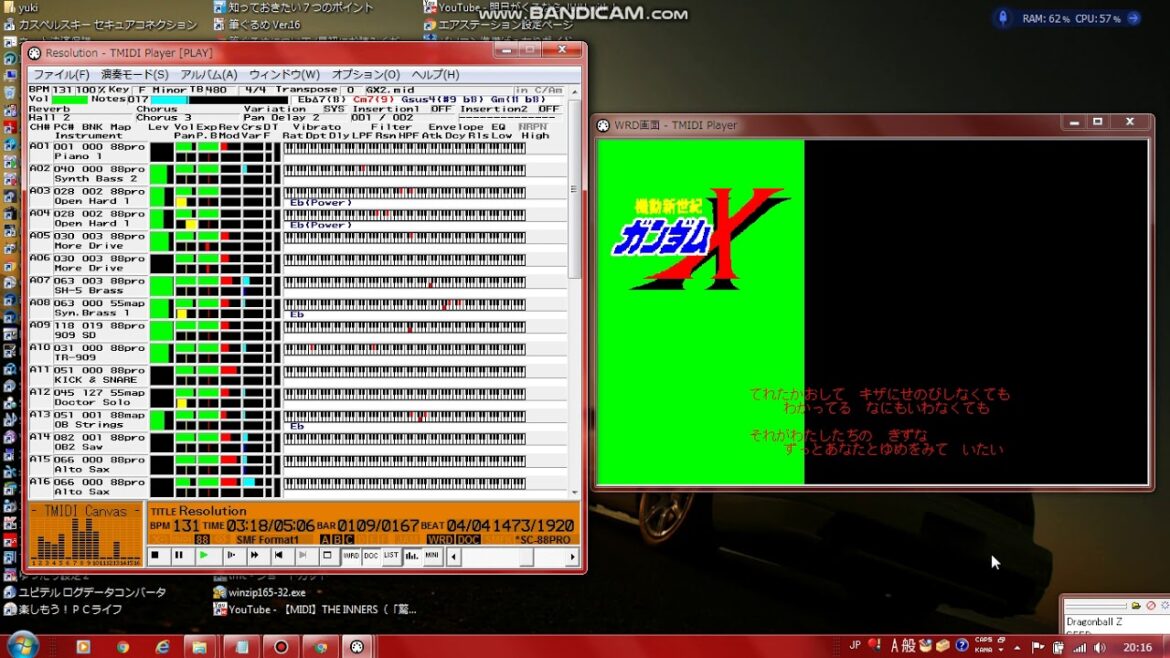Toggle the DOC display button
The image size is (1170, 658).
(371, 555)
